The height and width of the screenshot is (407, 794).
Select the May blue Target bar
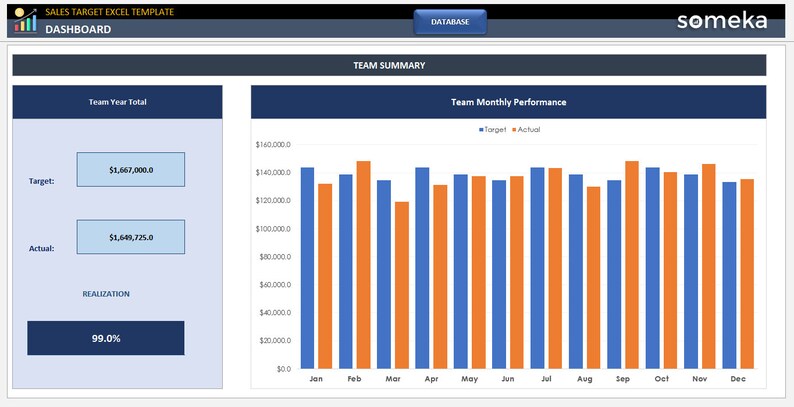pos(461,271)
